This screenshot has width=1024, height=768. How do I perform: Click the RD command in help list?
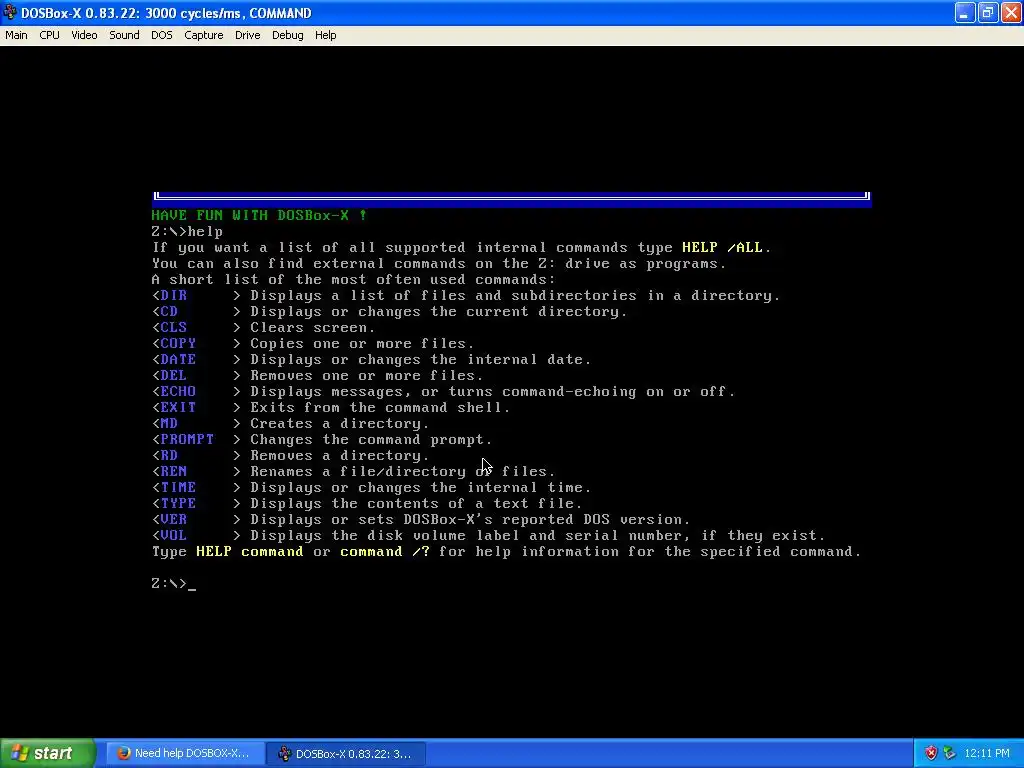(169, 455)
